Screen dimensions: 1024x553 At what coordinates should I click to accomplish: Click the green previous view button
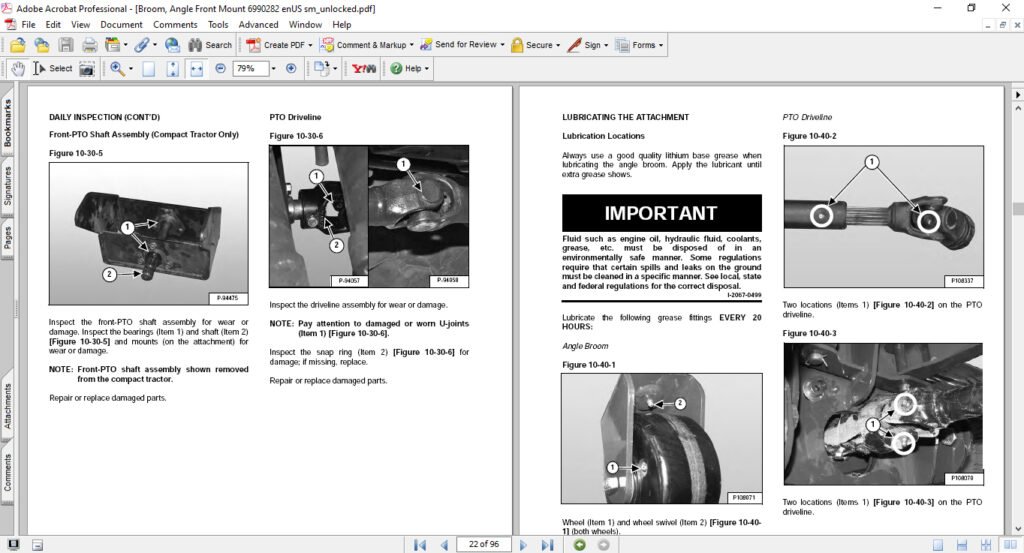coord(579,545)
